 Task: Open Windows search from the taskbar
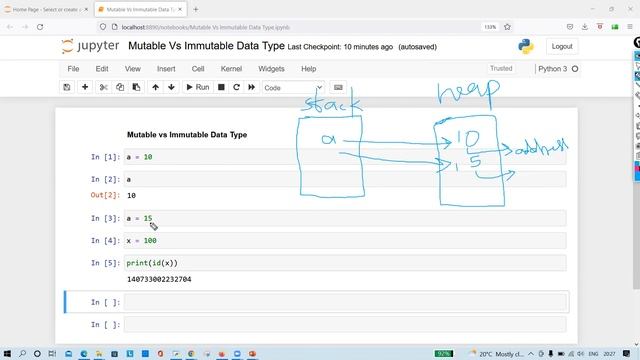(22, 353)
